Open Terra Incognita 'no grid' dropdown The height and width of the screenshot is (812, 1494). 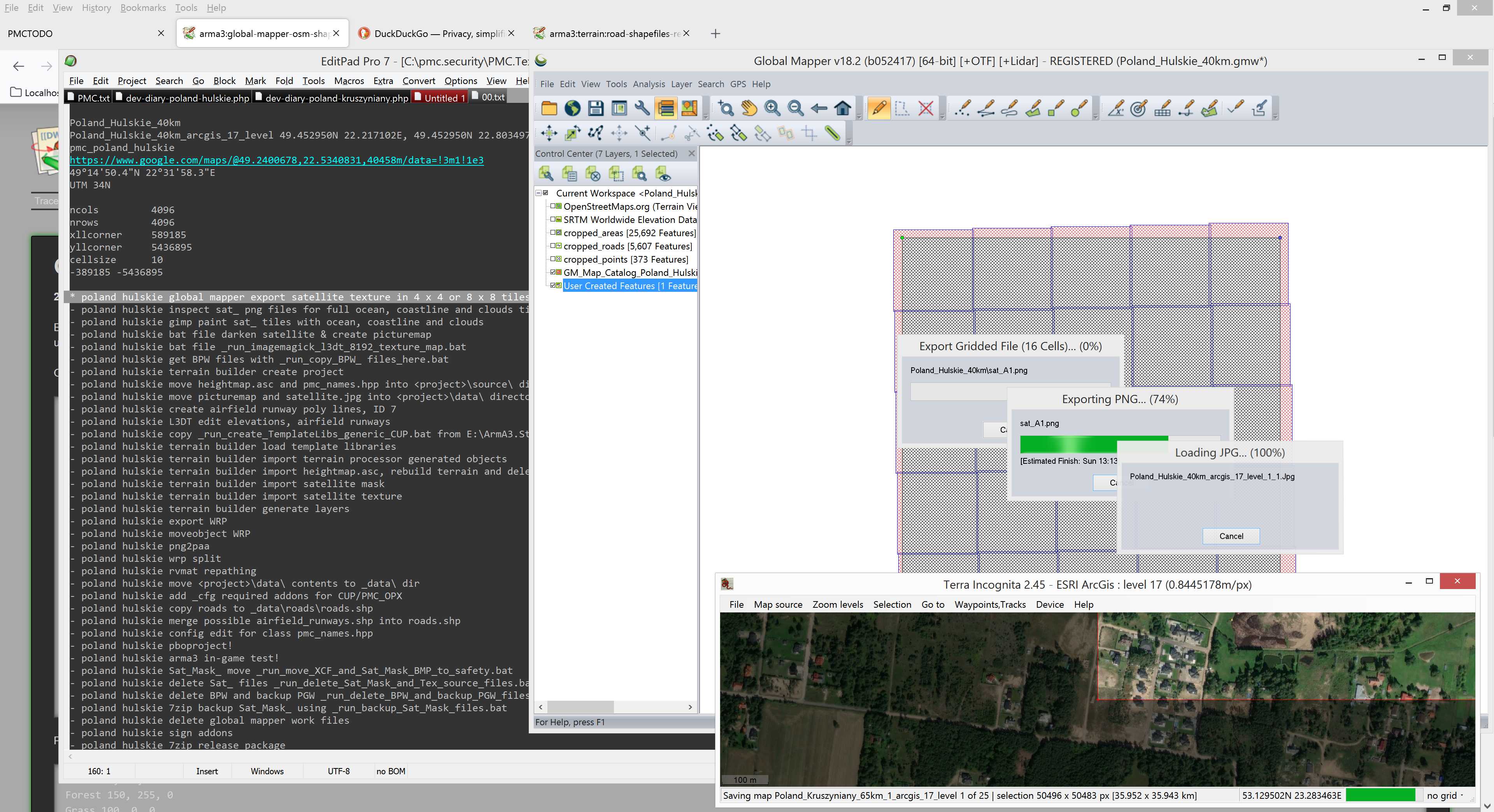pos(1445,795)
